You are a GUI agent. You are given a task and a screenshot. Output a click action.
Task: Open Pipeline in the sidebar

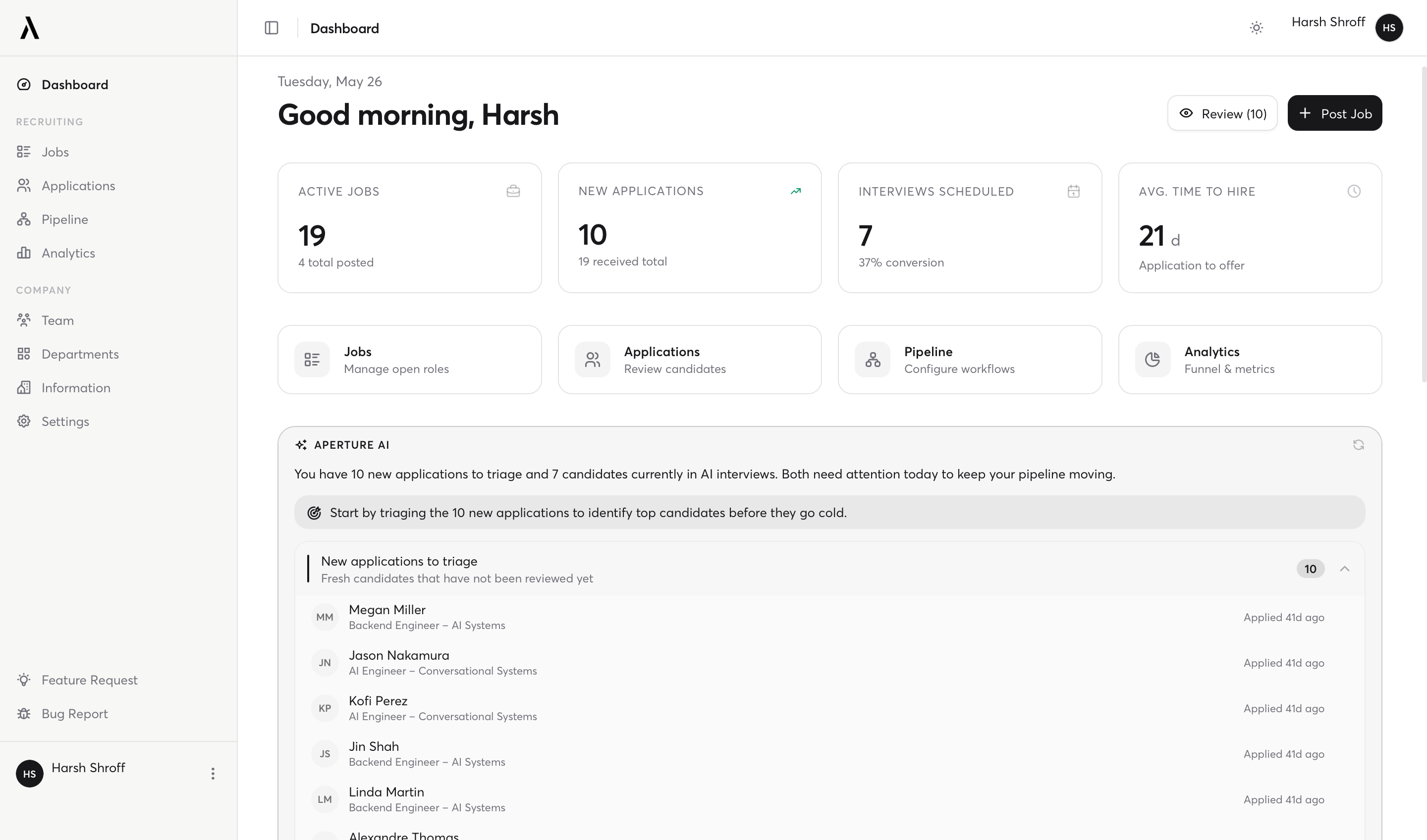118,219
